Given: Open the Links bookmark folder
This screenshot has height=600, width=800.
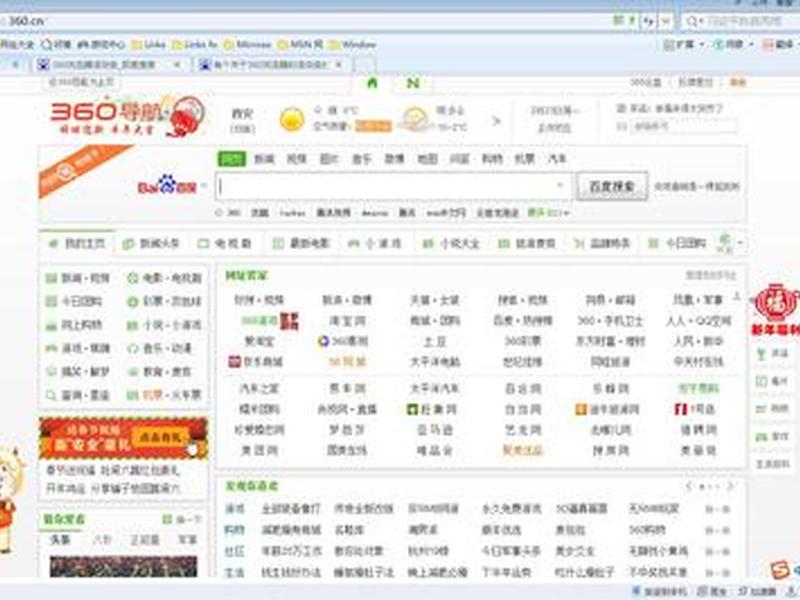Looking at the screenshot, I should tap(148, 45).
